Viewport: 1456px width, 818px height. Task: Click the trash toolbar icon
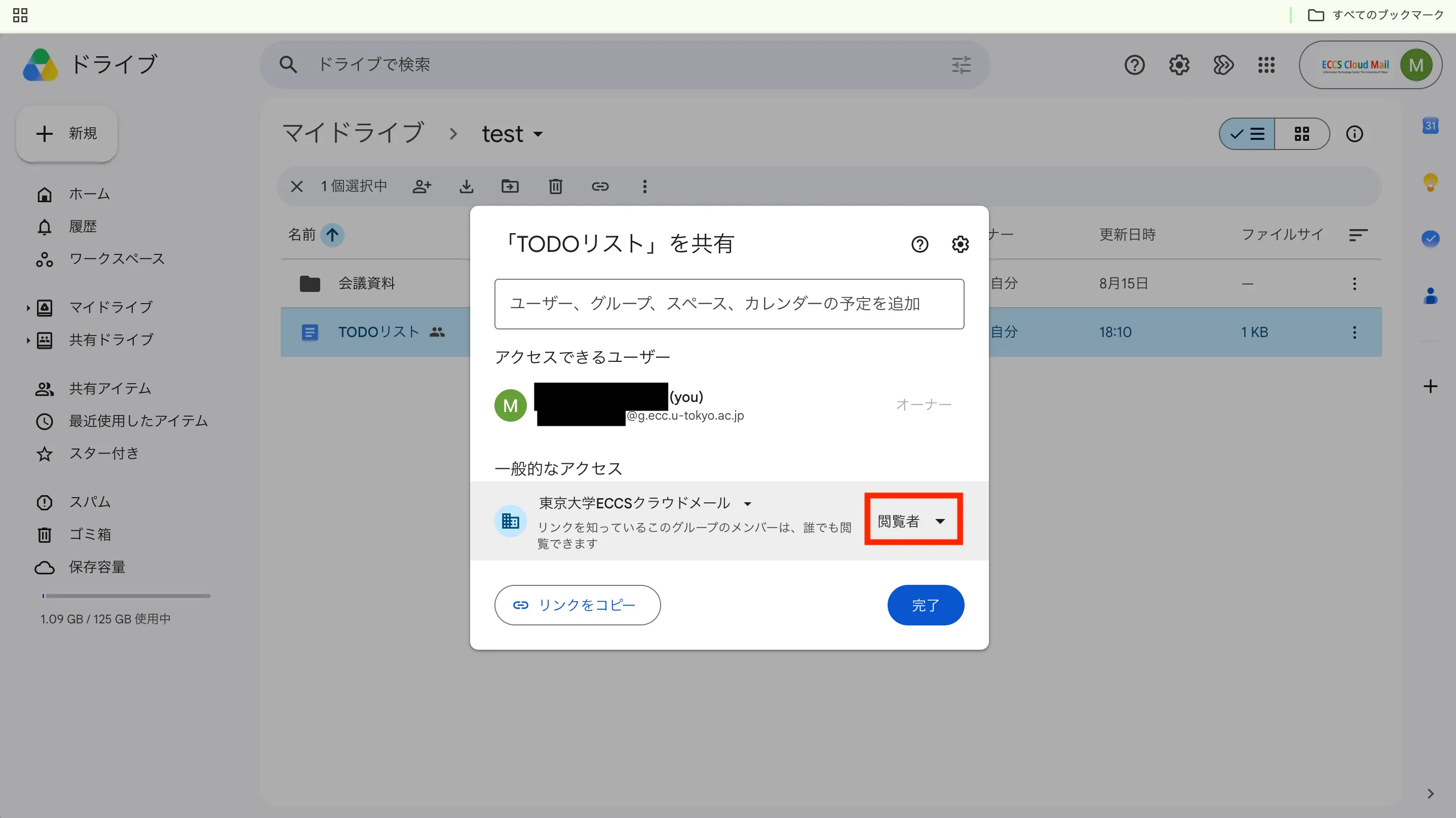[555, 187]
